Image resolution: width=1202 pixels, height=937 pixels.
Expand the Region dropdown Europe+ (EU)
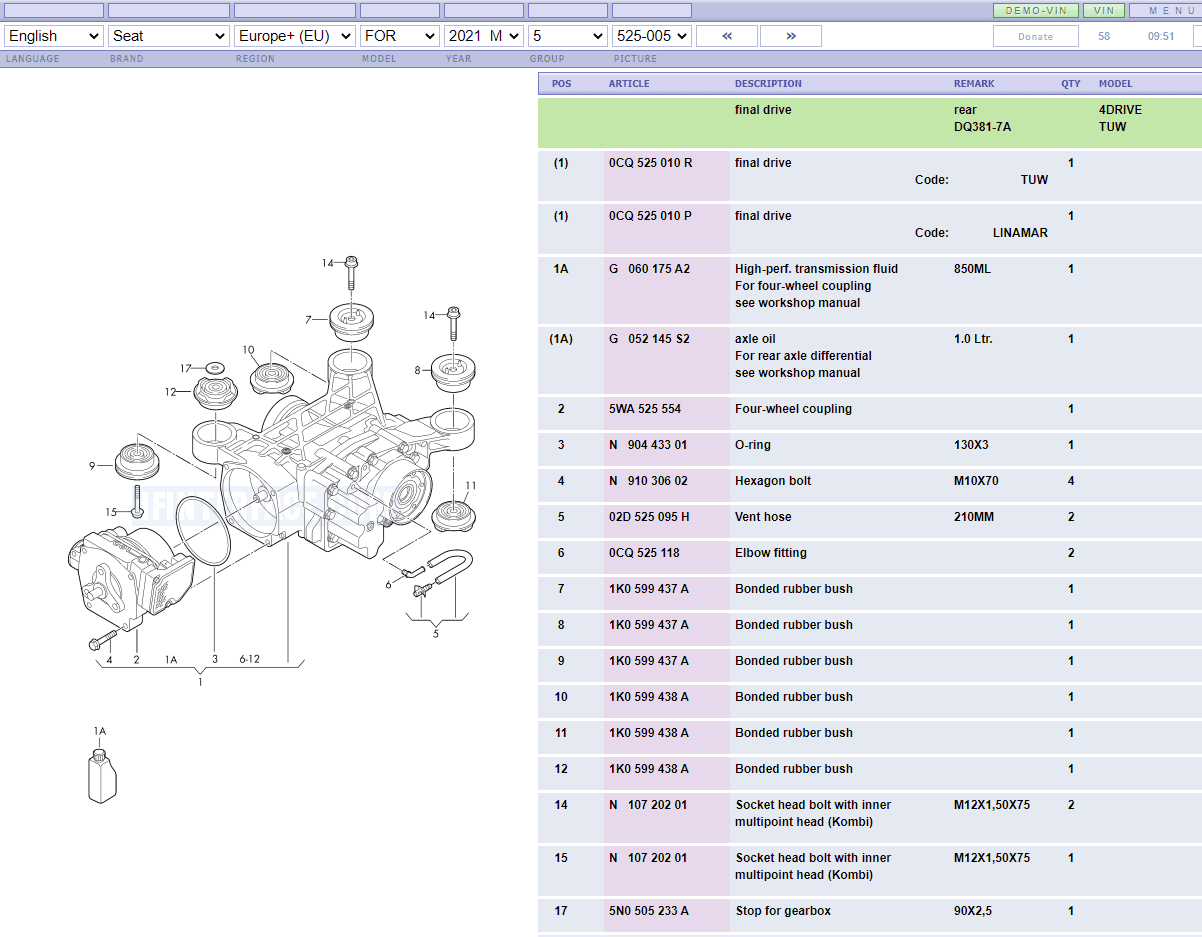coord(295,36)
